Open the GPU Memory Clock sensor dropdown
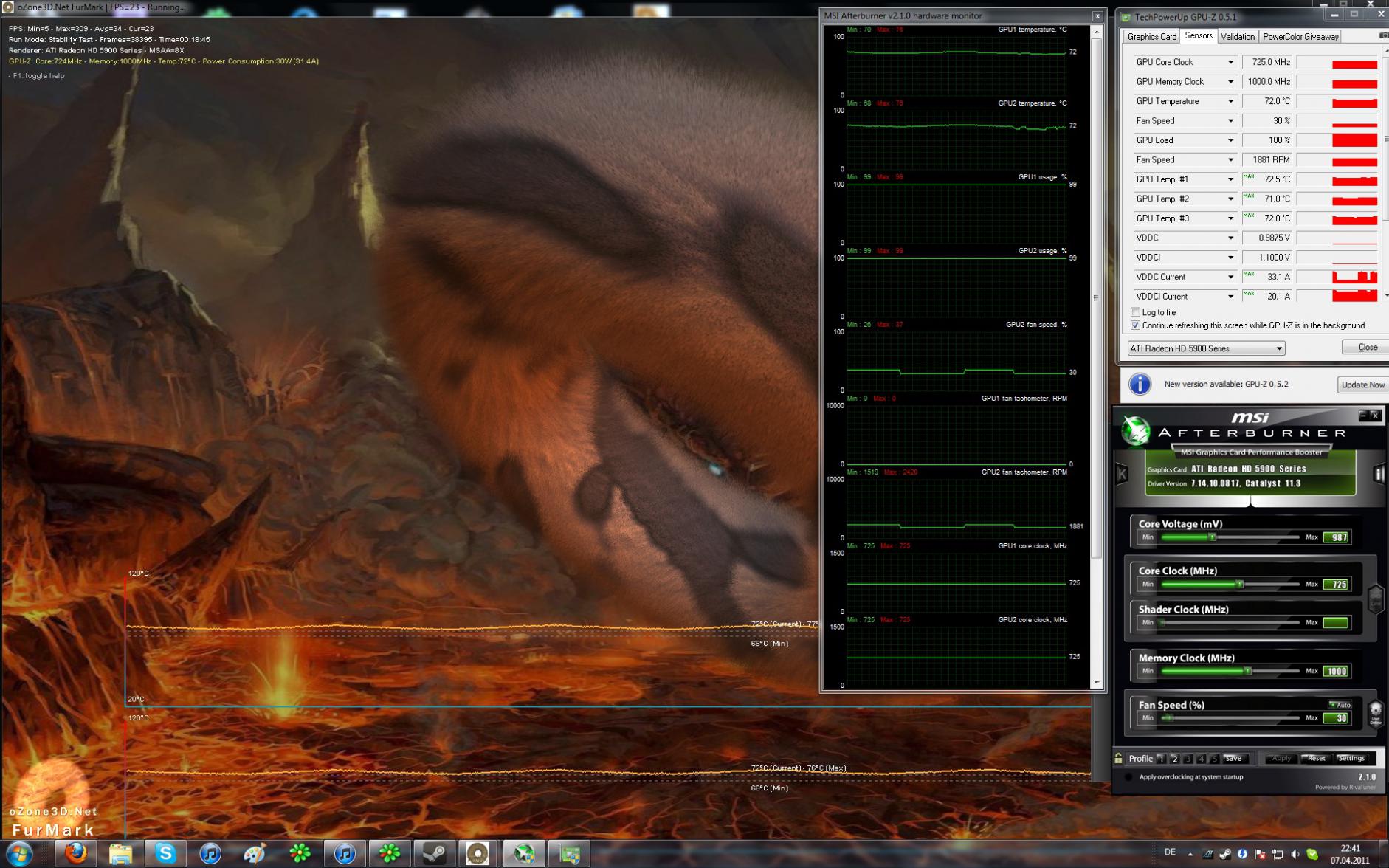 [1230, 82]
